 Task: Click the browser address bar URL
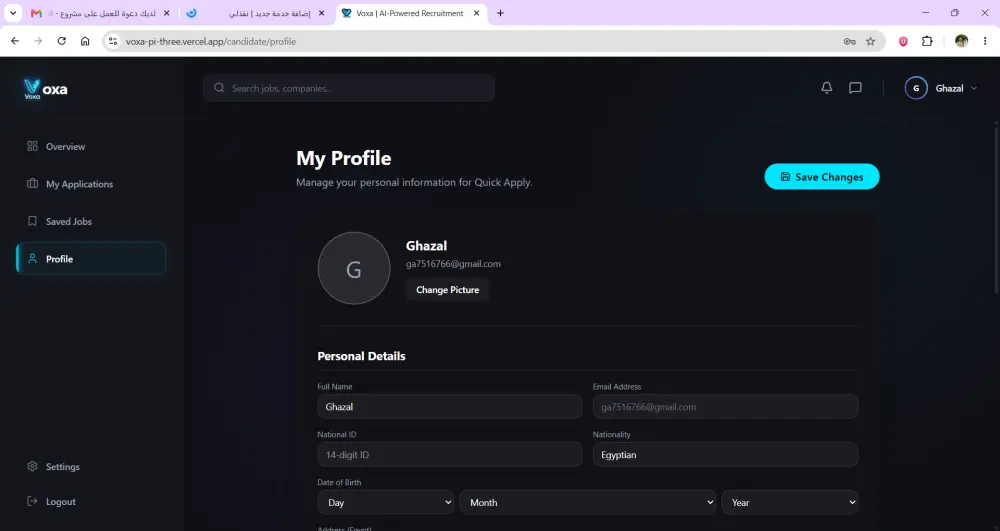coord(211,41)
